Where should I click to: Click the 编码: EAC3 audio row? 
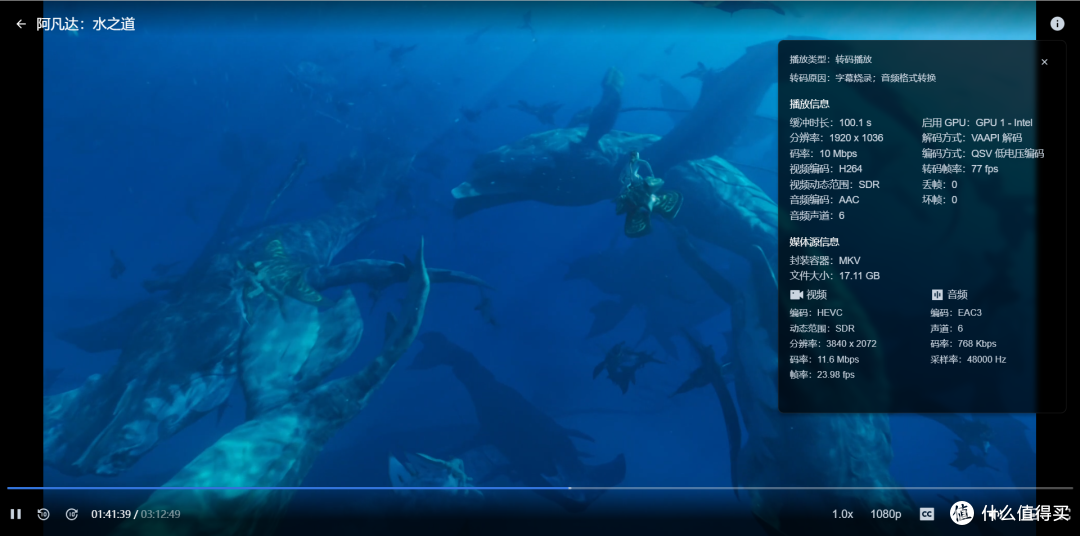coord(956,313)
